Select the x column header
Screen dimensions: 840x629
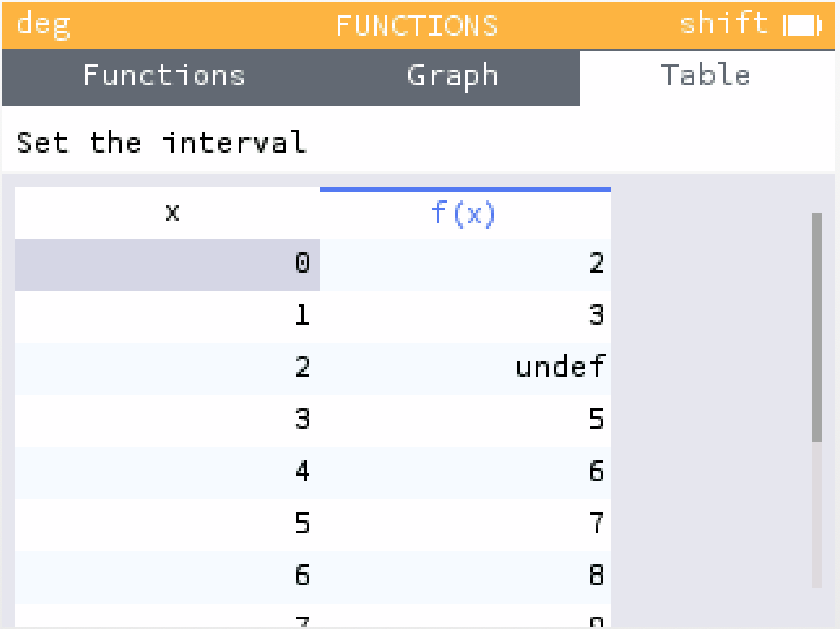pos(172,213)
